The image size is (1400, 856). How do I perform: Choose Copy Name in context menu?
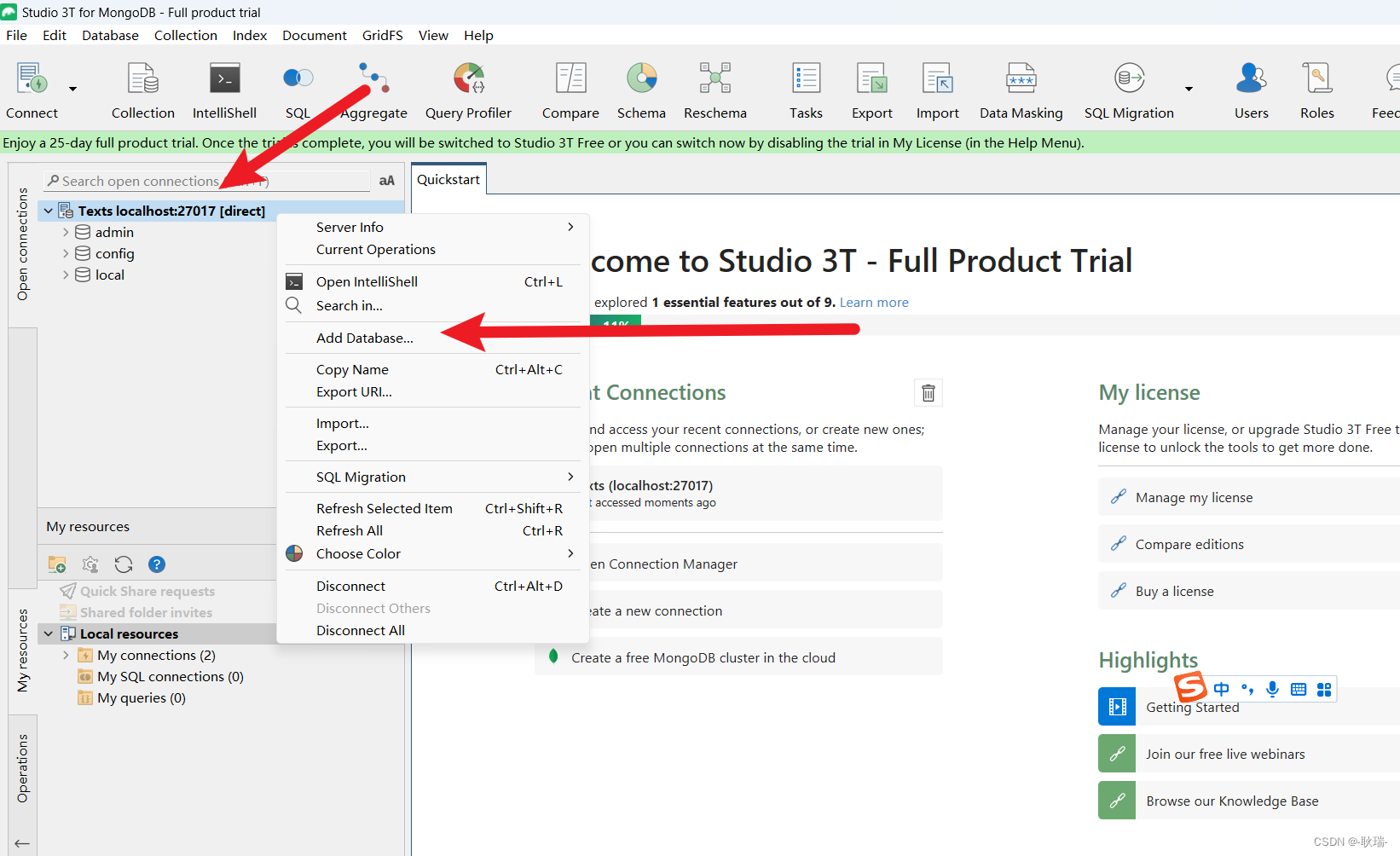click(x=433, y=369)
